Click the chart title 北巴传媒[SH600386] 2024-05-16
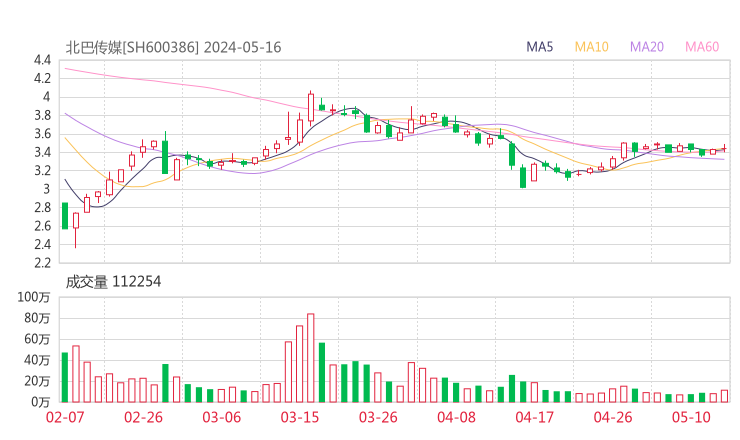The image size is (740, 440). [173, 47]
